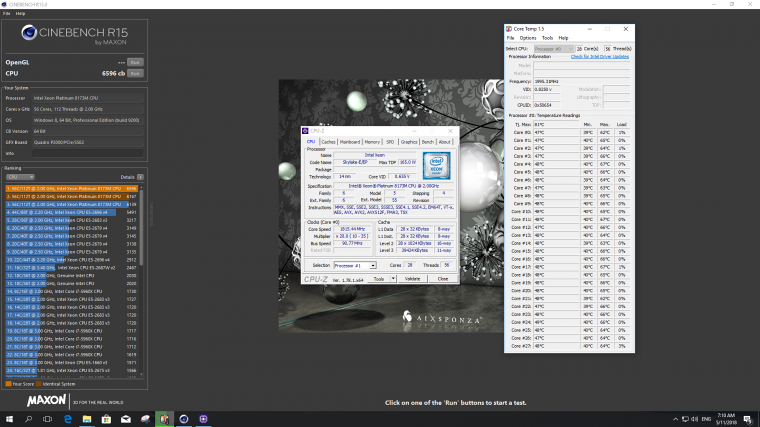This screenshot has height=427, width=760.
Task: Open the Tools menu in Core Temp
Action: (547, 38)
